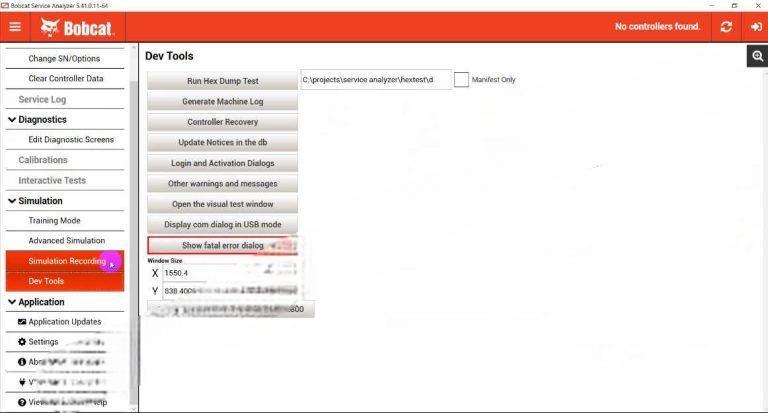Click the plug connection icon in sidebar
Image resolution: width=768 pixels, height=413 pixels.
coord(22,382)
